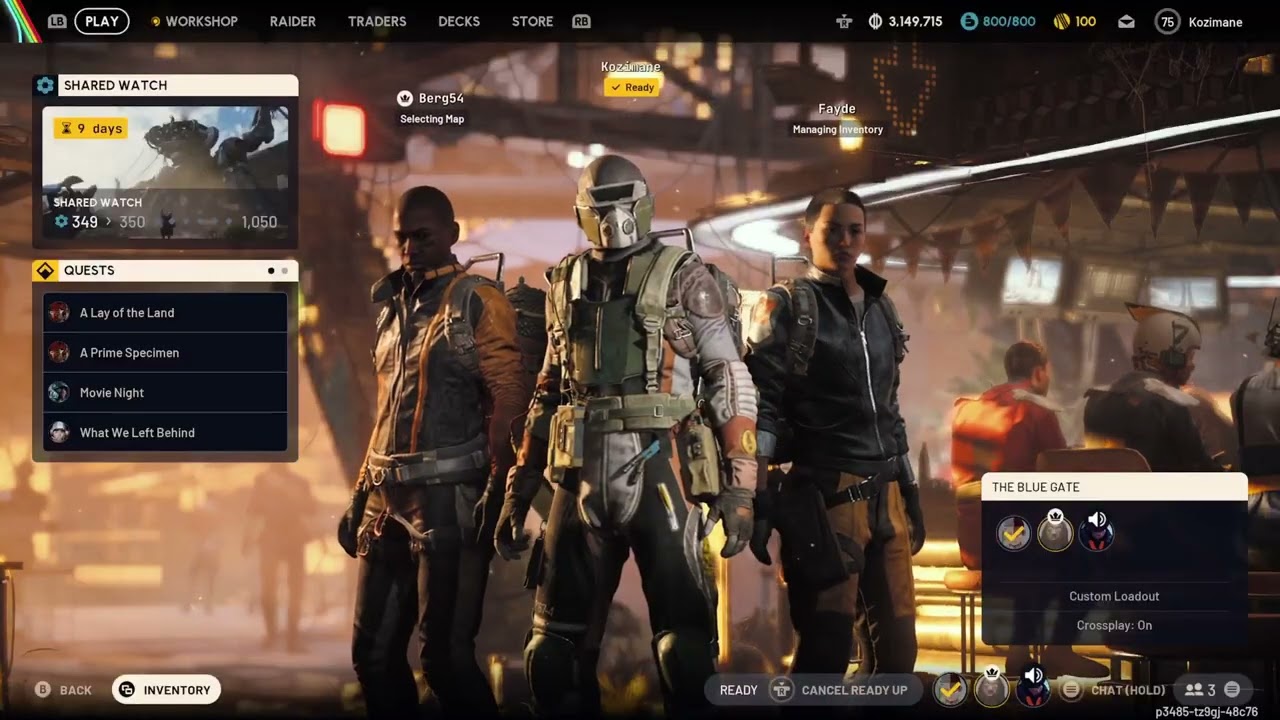Click the Kozimane name tag above the center raider
Screen dimensions: 1280x720
click(630, 67)
